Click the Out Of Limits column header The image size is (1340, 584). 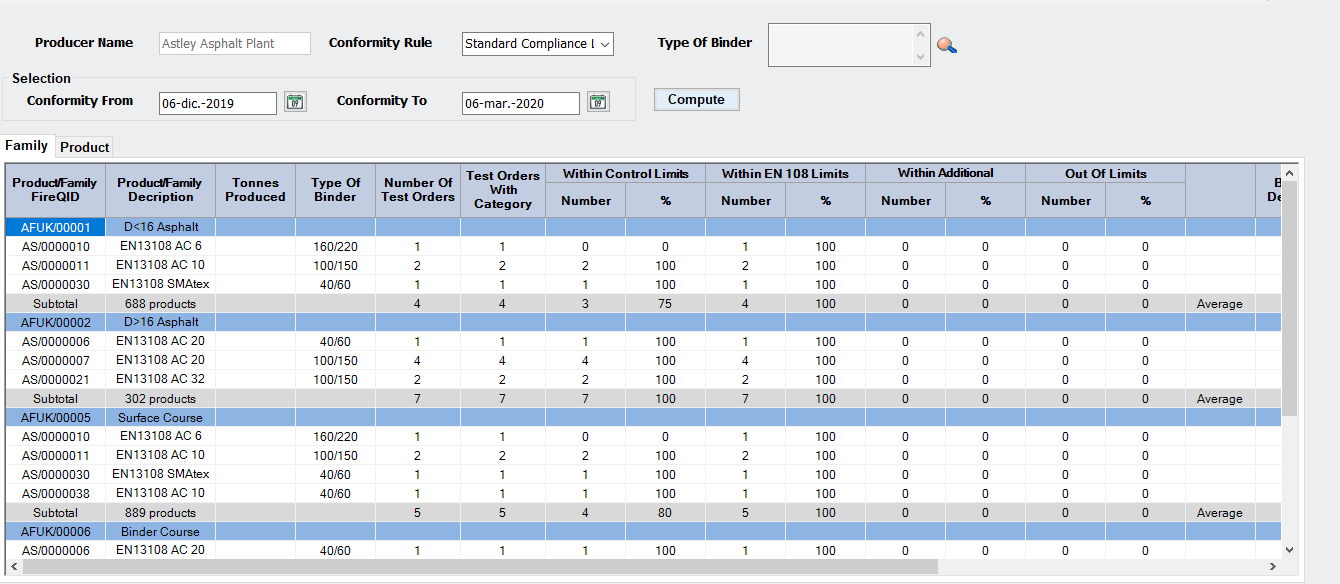click(x=1106, y=173)
